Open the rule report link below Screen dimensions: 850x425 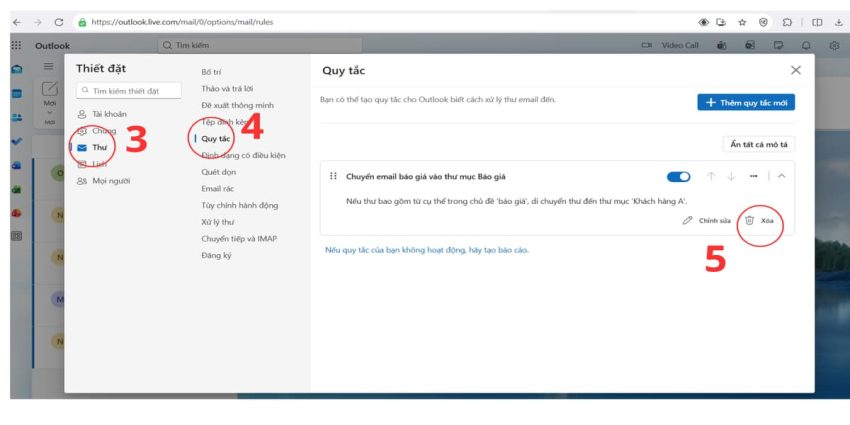click(427, 250)
